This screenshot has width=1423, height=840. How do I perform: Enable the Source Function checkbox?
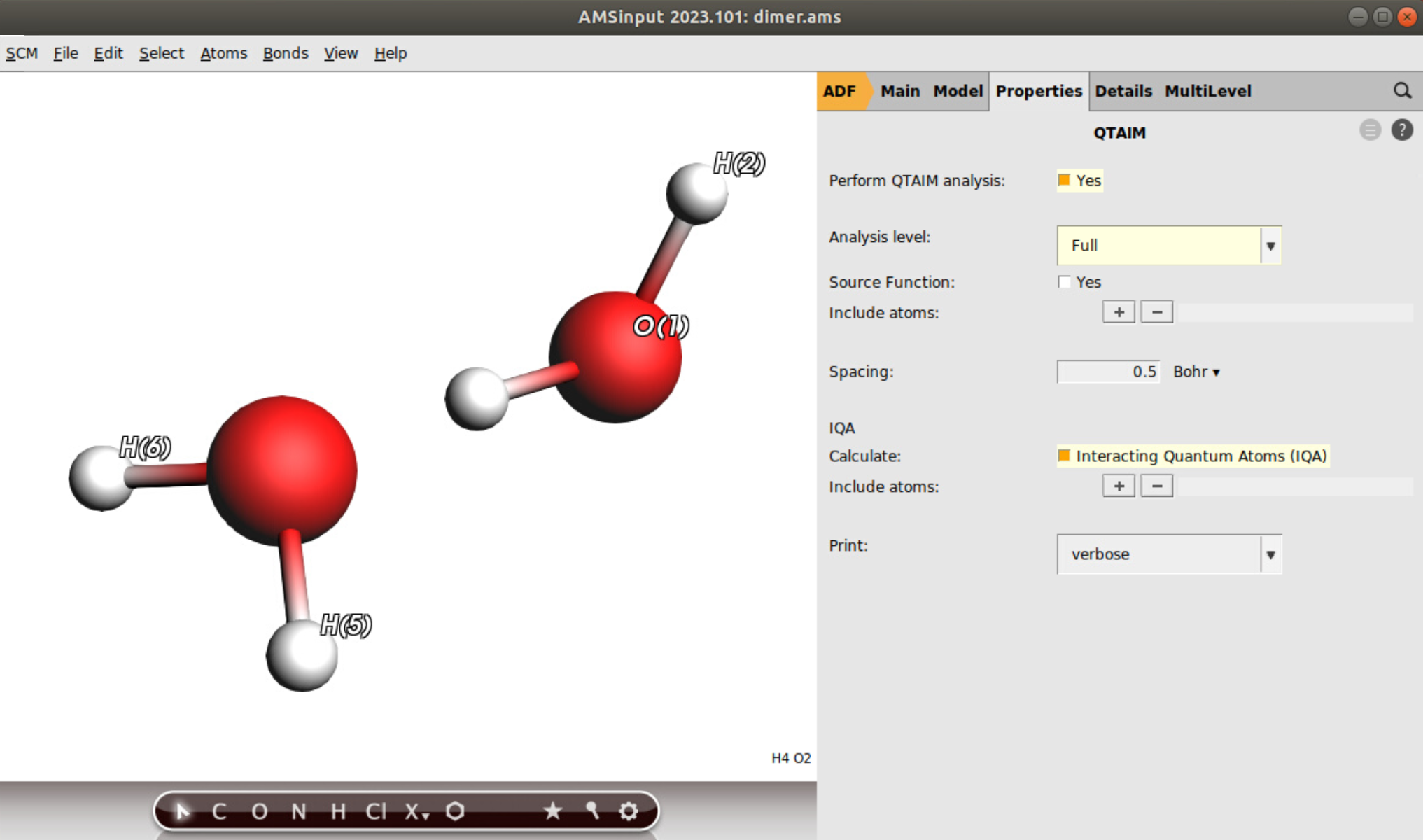pyautogui.click(x=1064, y=281)
